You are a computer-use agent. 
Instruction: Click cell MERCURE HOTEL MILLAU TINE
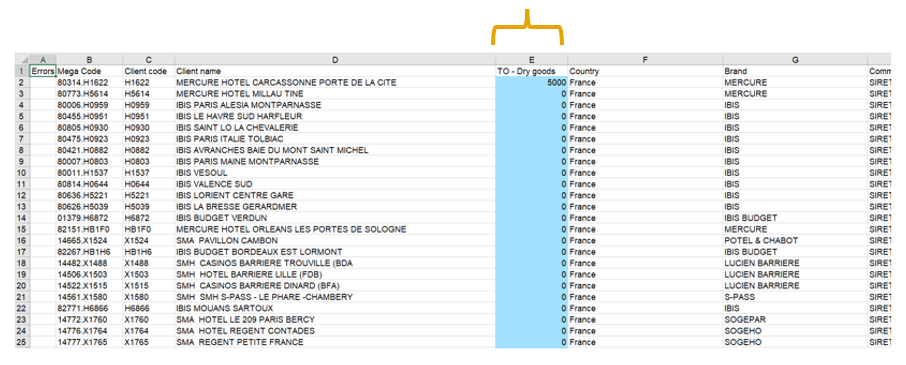pyautogui.click(x=335, y=94)
